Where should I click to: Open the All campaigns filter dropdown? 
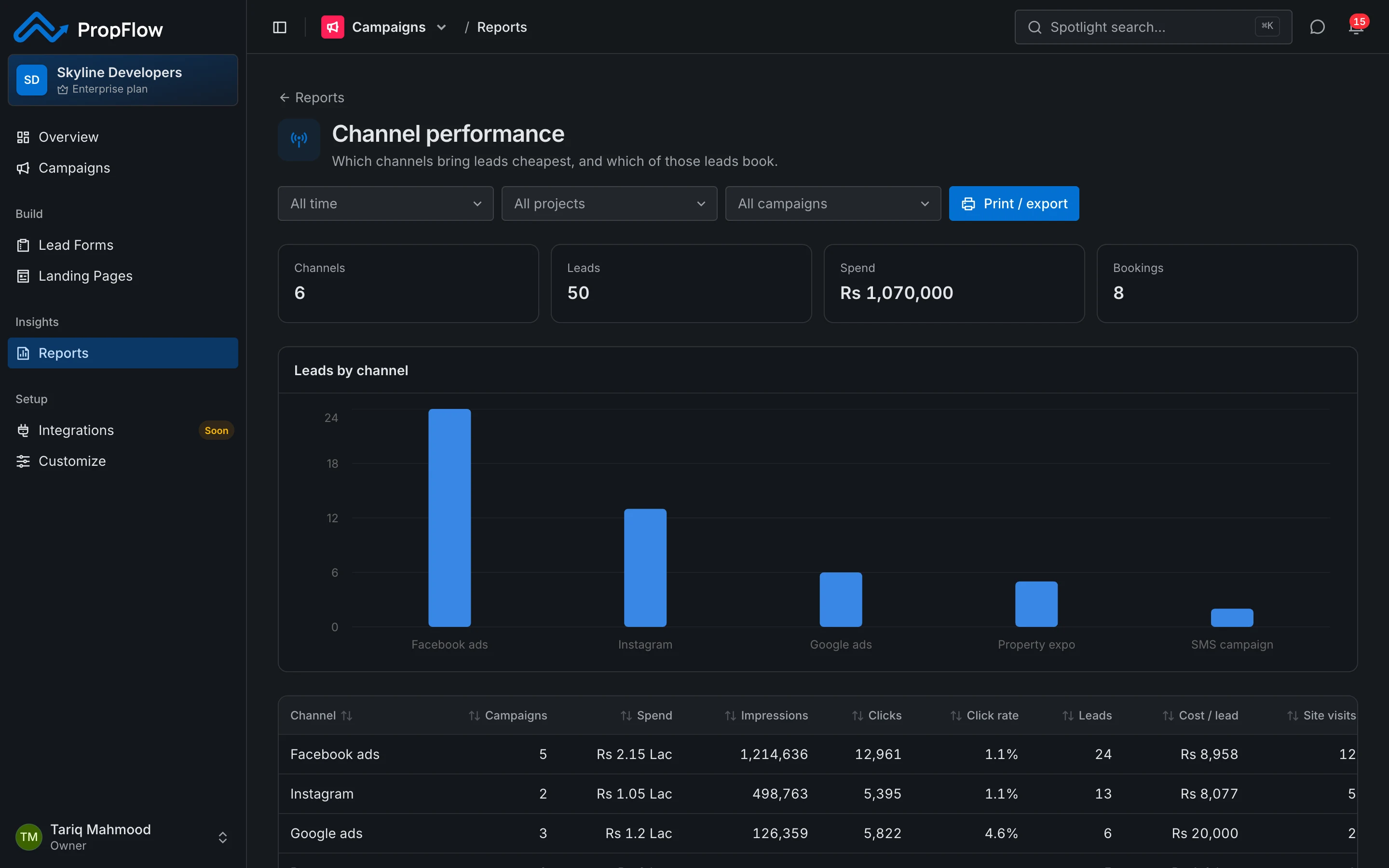833,203
